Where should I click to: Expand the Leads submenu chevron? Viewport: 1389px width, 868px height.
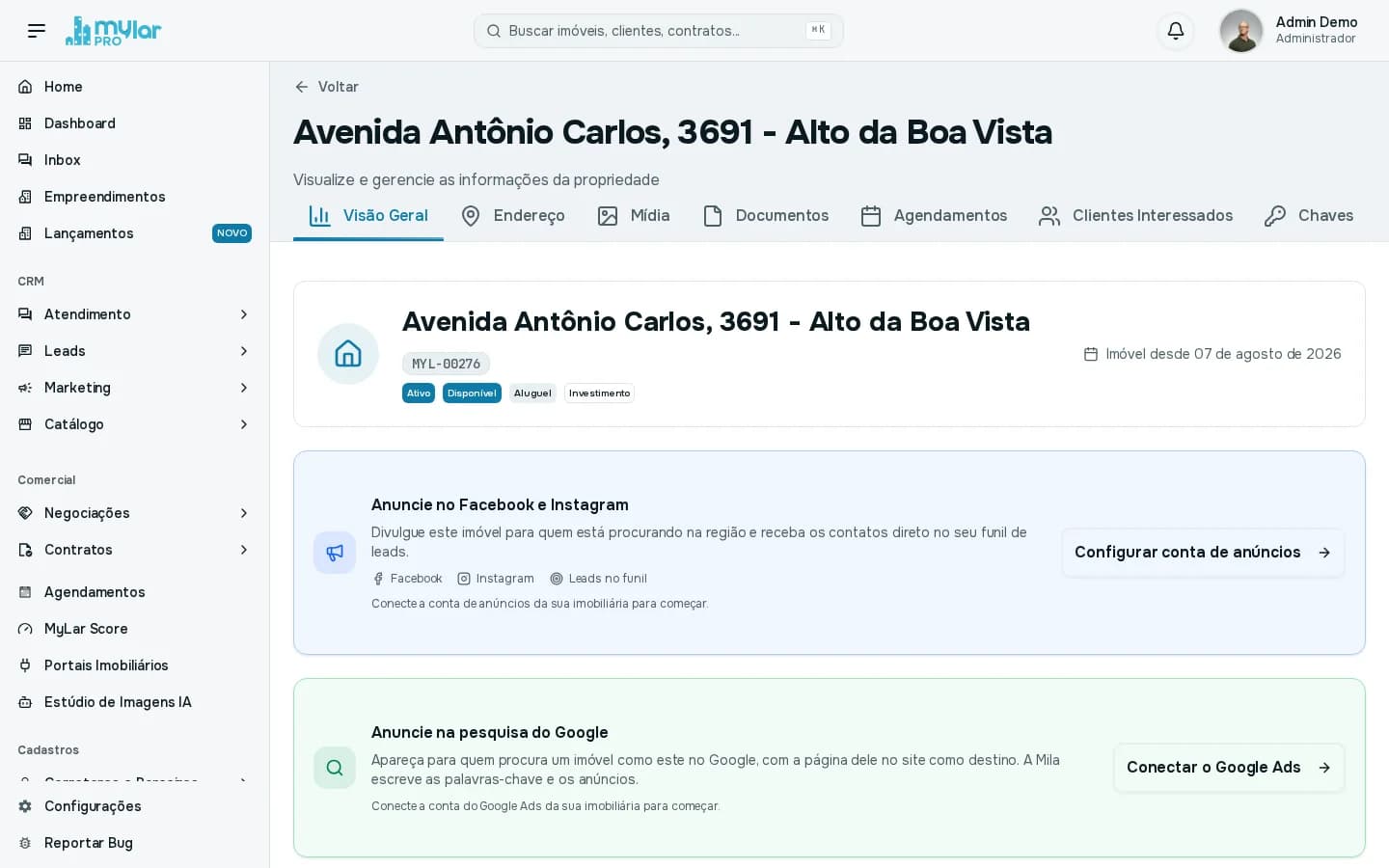coord(244,351)
